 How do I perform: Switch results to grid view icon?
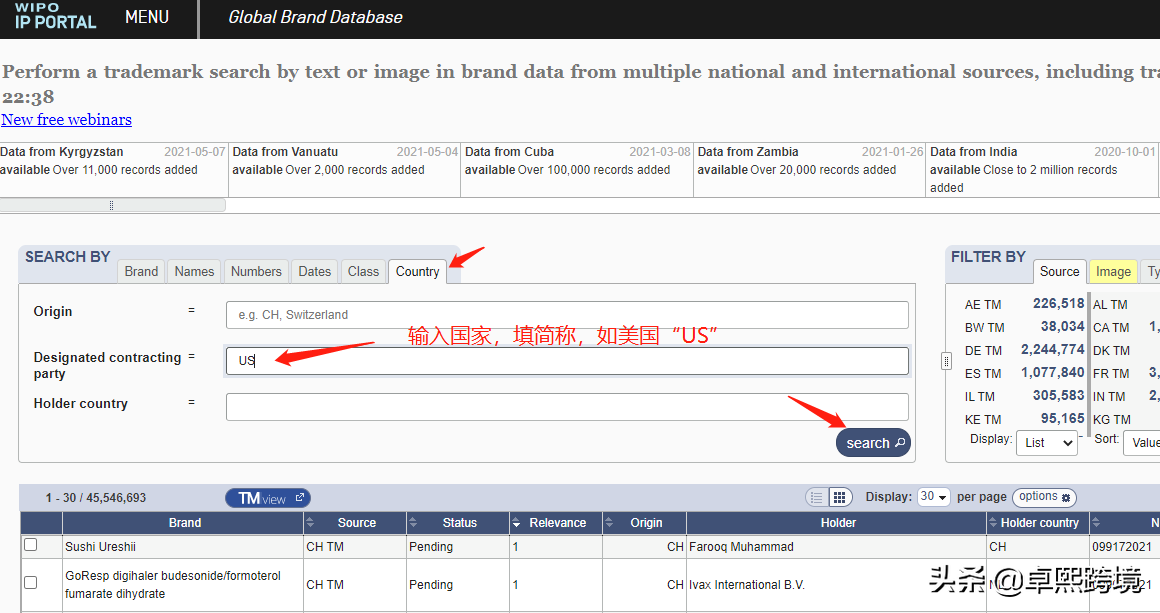point(840,497)
